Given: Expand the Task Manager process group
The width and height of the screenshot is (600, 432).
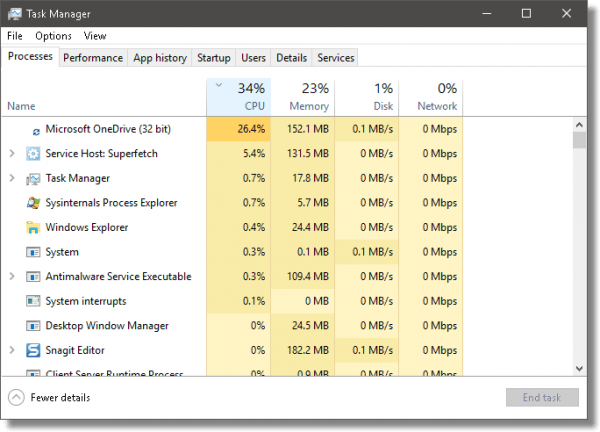Looking at the screenshot, I should tap(12, 178).
